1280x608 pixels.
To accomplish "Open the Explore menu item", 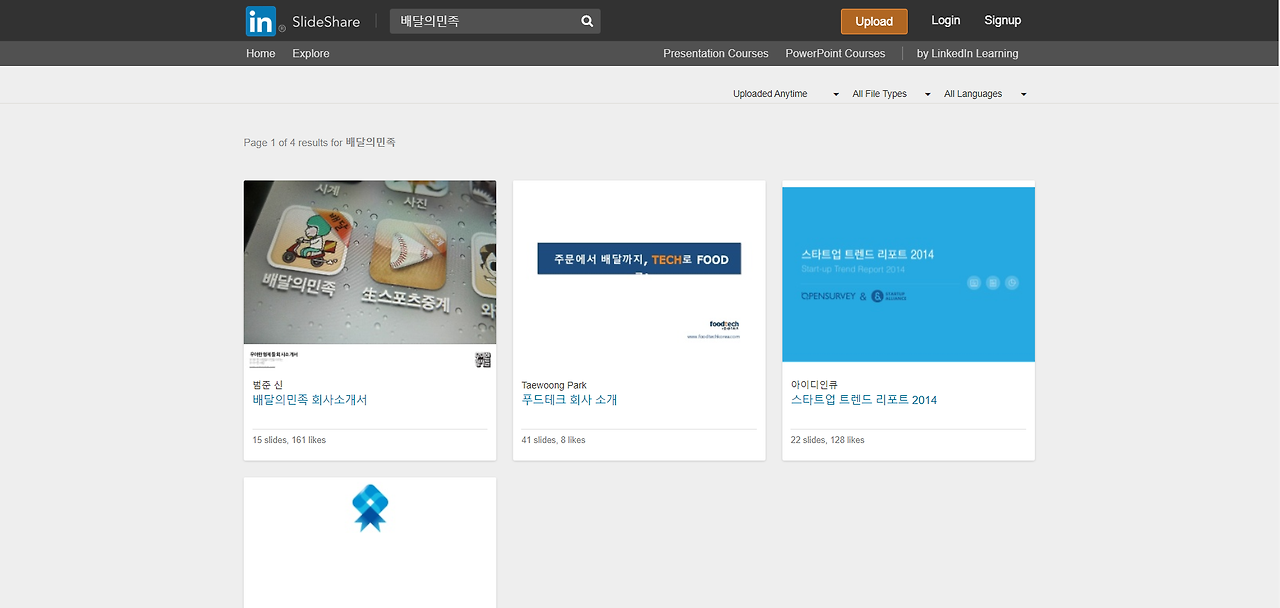I will coord(311,53).
